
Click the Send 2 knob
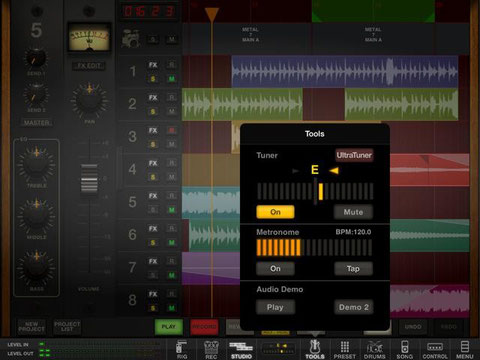click(x=36, y=96)
